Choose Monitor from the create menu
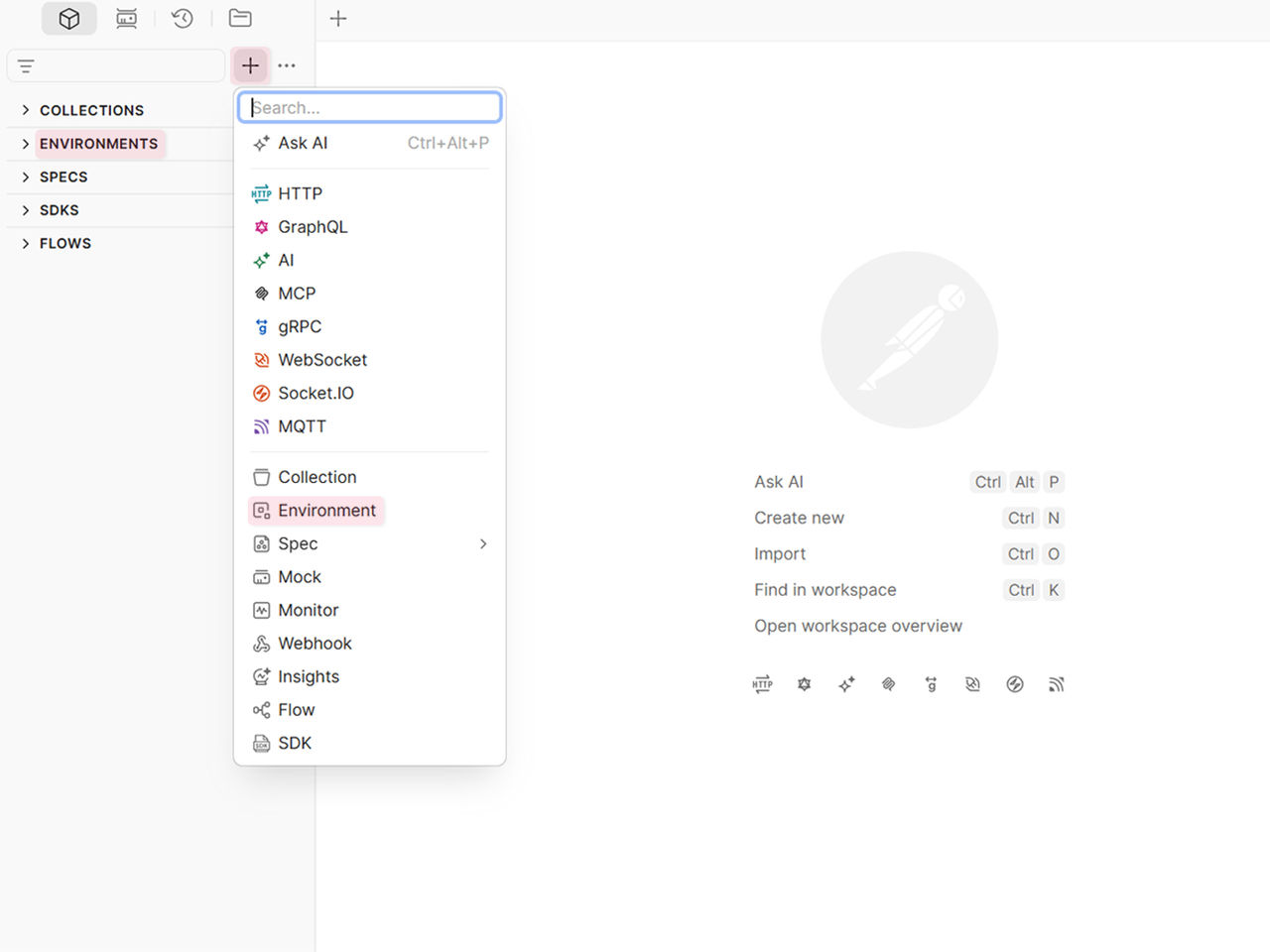This screenshot has height=952, width=1270. (369, 610)
